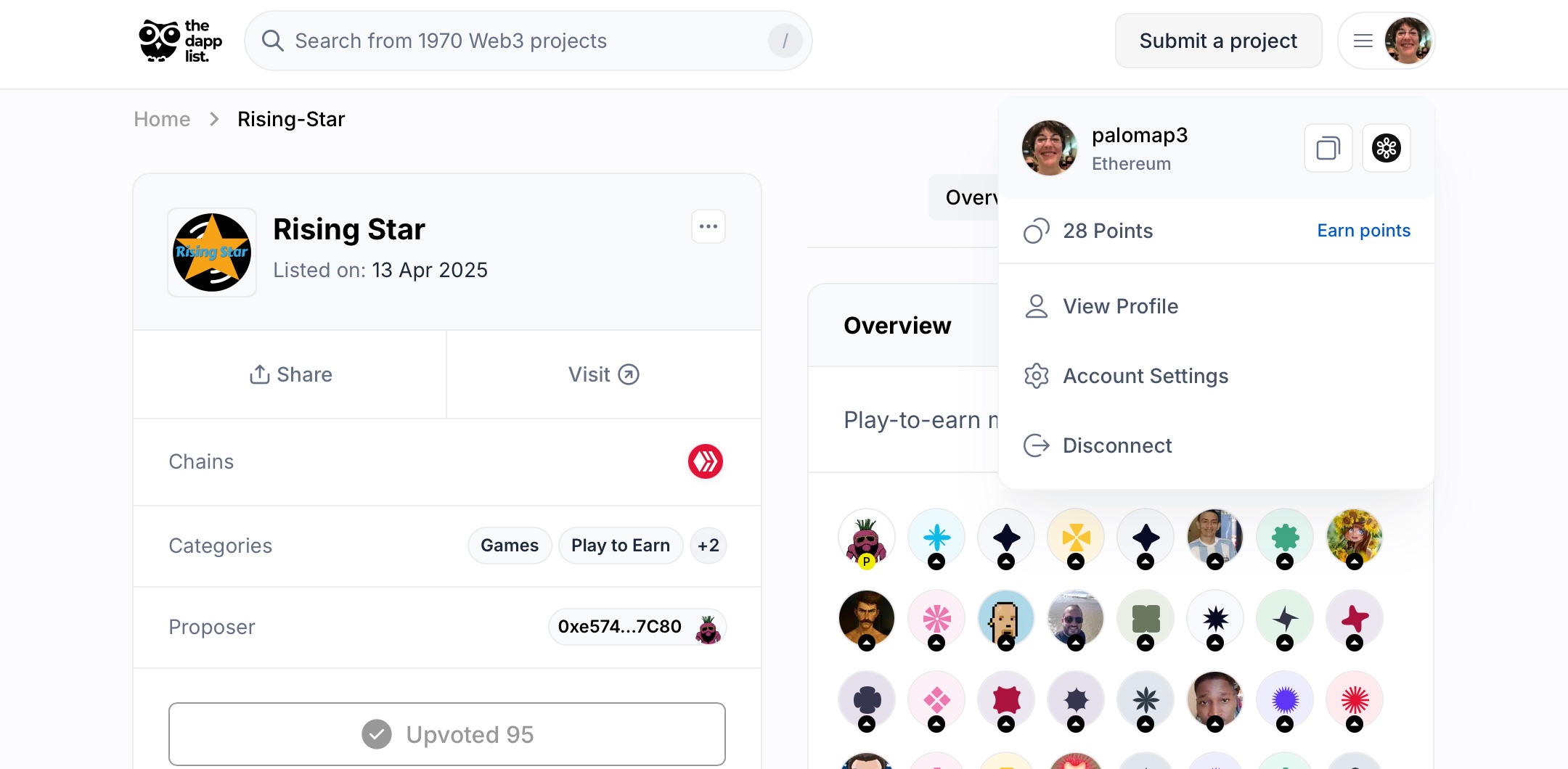The height and width of the screenshot is (769, 1568).
Task: Click the header profile avatar
Action: [x=1408, y=41]
